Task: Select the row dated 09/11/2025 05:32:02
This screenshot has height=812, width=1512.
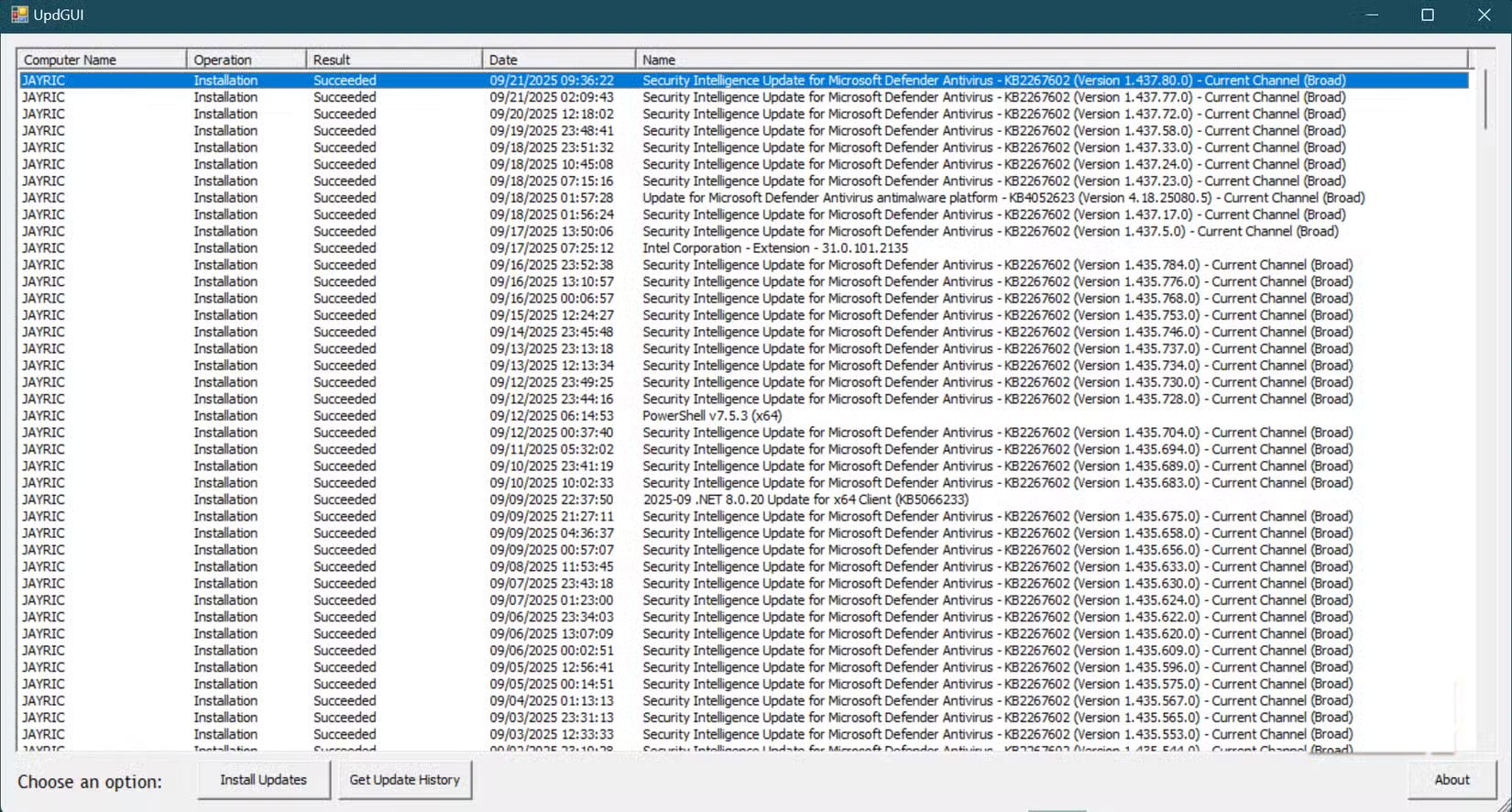Action: point(743,449)
